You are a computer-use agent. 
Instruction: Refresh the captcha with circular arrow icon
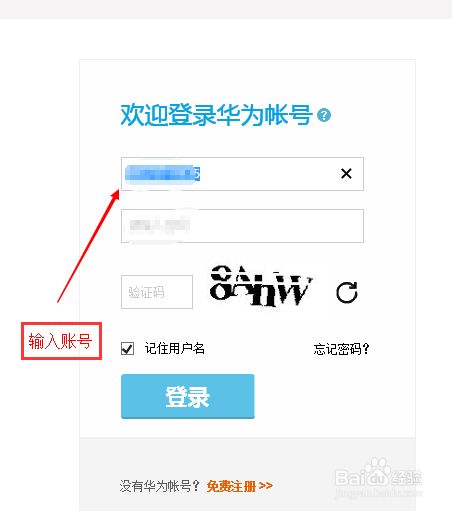(x=347, y=292)
